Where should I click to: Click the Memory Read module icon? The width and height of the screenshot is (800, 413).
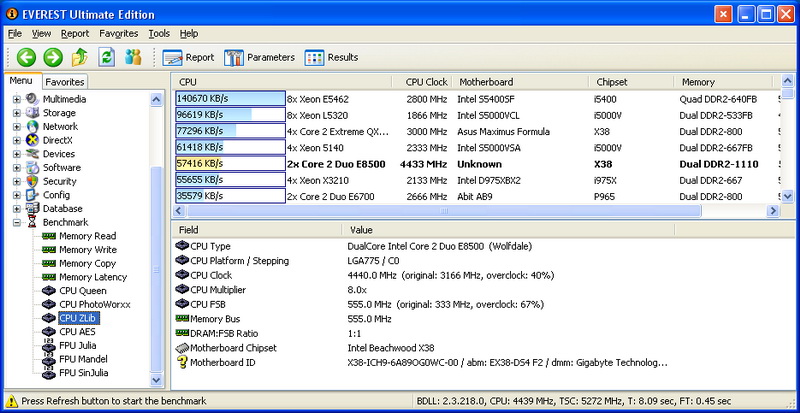[x=49, y=236]
